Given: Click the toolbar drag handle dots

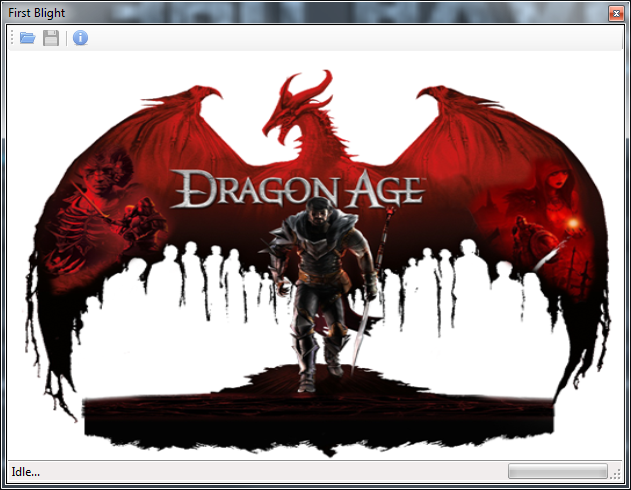Looking at the screenshot, I should pos(12,38).
